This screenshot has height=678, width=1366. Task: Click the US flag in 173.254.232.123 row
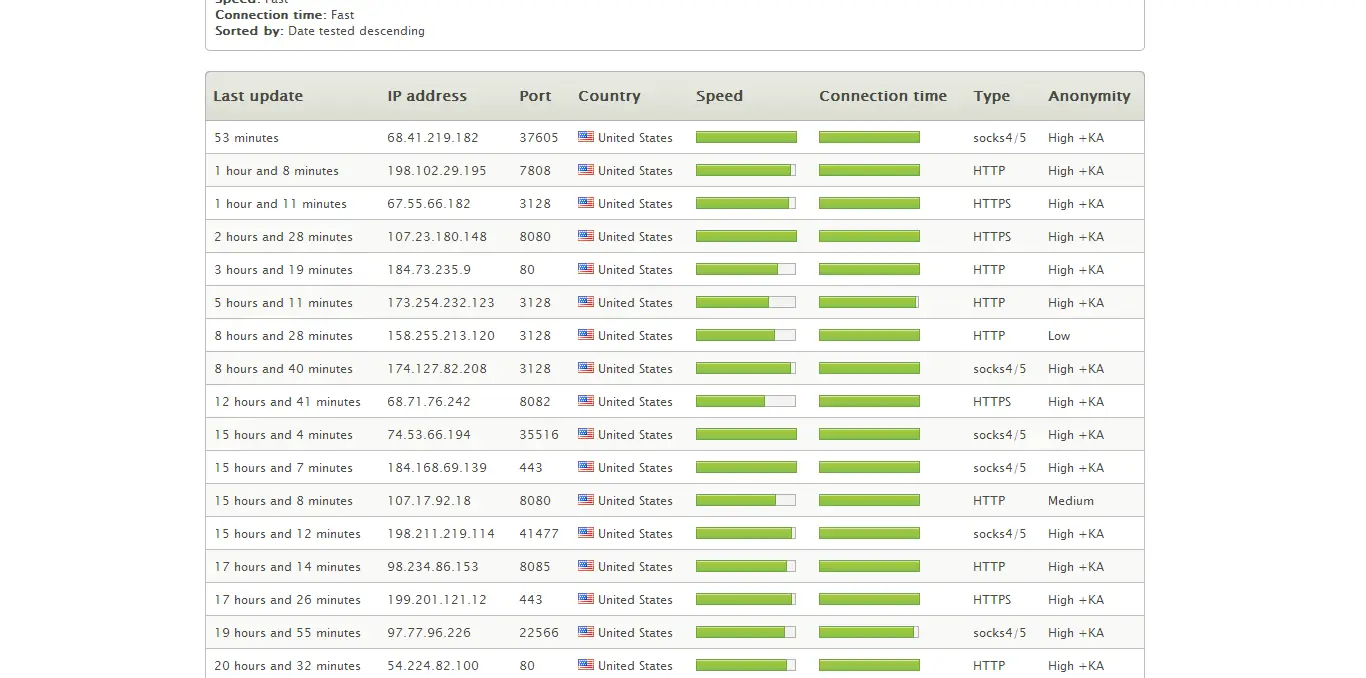[586, 302]
